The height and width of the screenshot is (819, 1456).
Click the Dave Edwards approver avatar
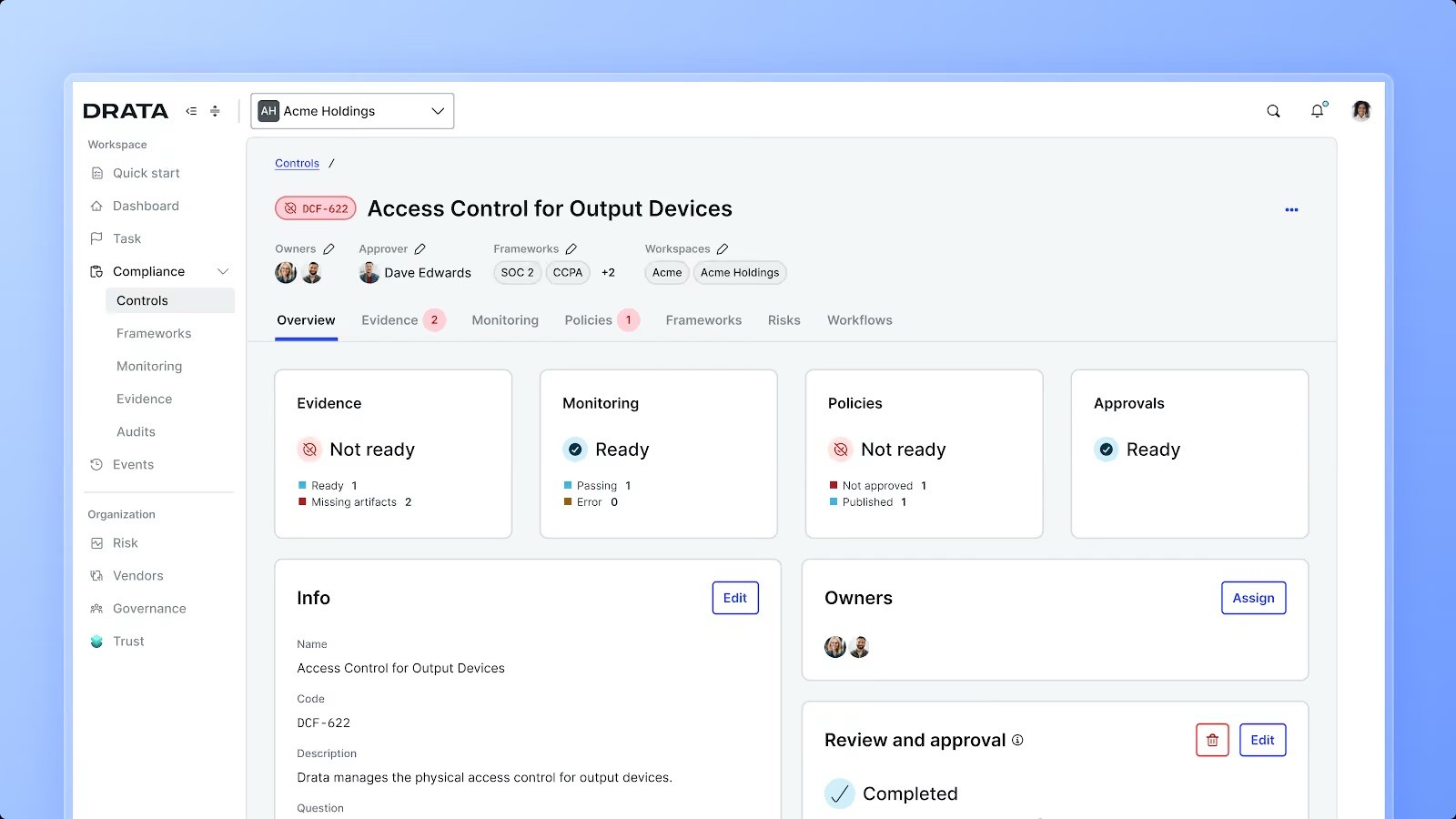[x=369, y=273]
